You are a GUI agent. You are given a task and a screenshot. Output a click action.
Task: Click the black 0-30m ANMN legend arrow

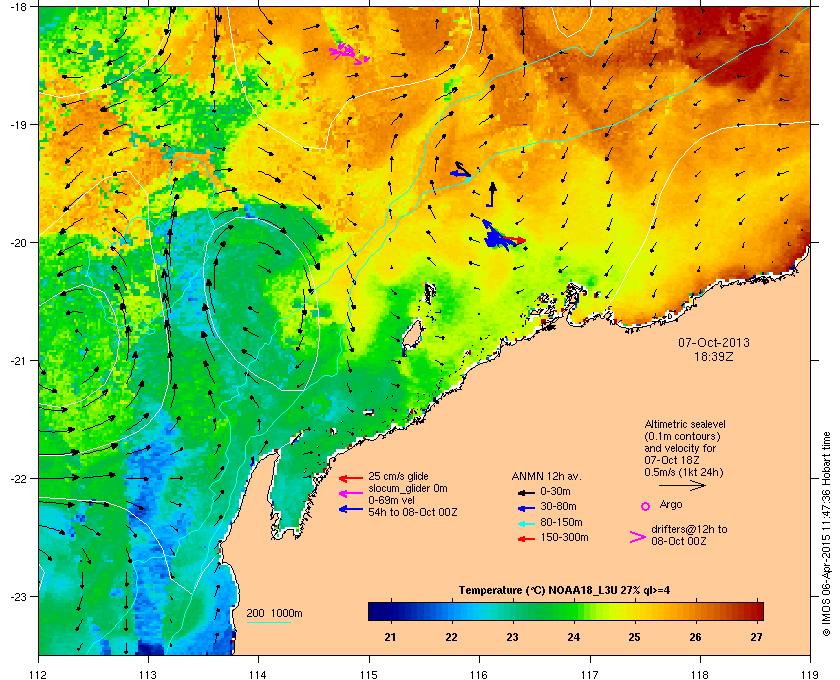(527, 492)
